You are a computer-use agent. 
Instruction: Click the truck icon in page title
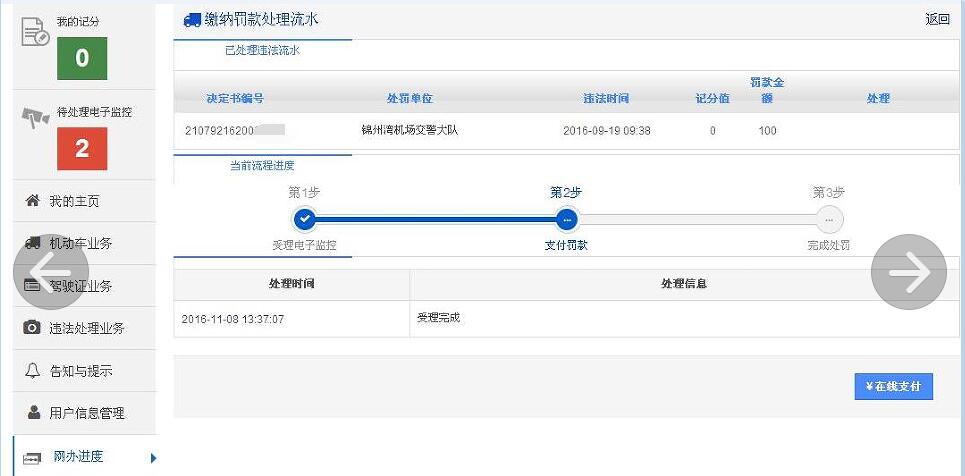pyautogui.click(x=192, y=20)
